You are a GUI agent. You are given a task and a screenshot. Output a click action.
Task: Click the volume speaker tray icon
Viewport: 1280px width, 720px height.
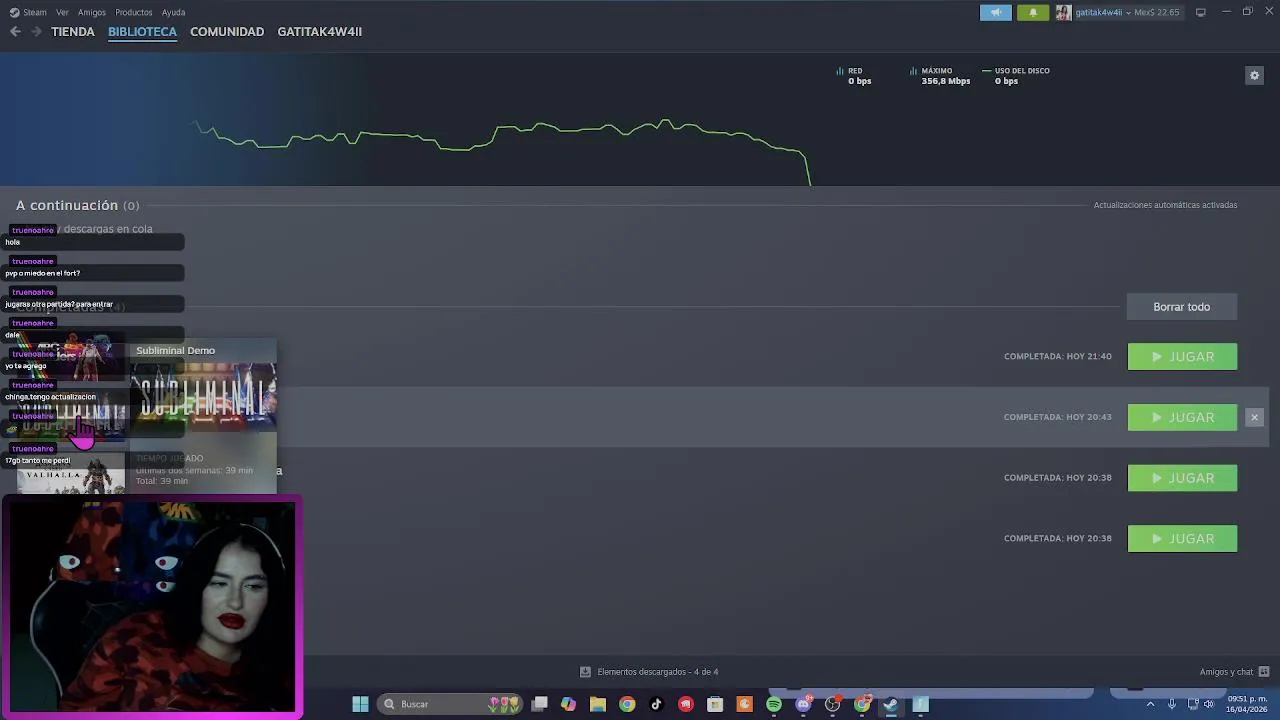(x=1209, y=704)
